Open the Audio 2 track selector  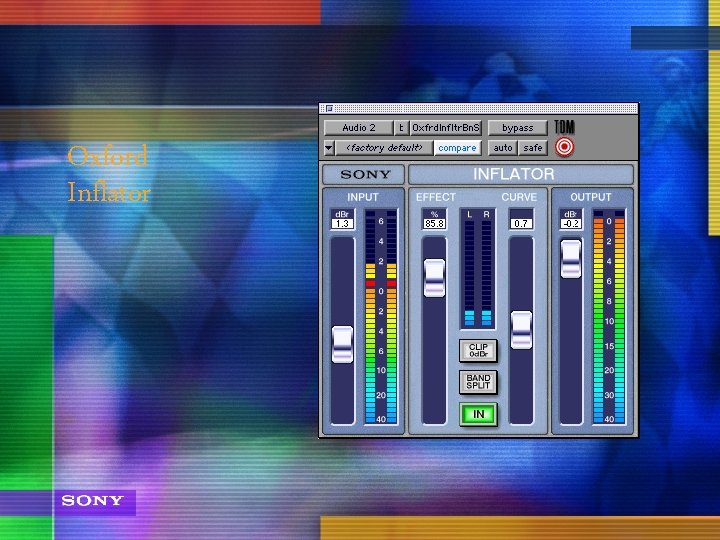pyautogui.click(x=359, y=128)
